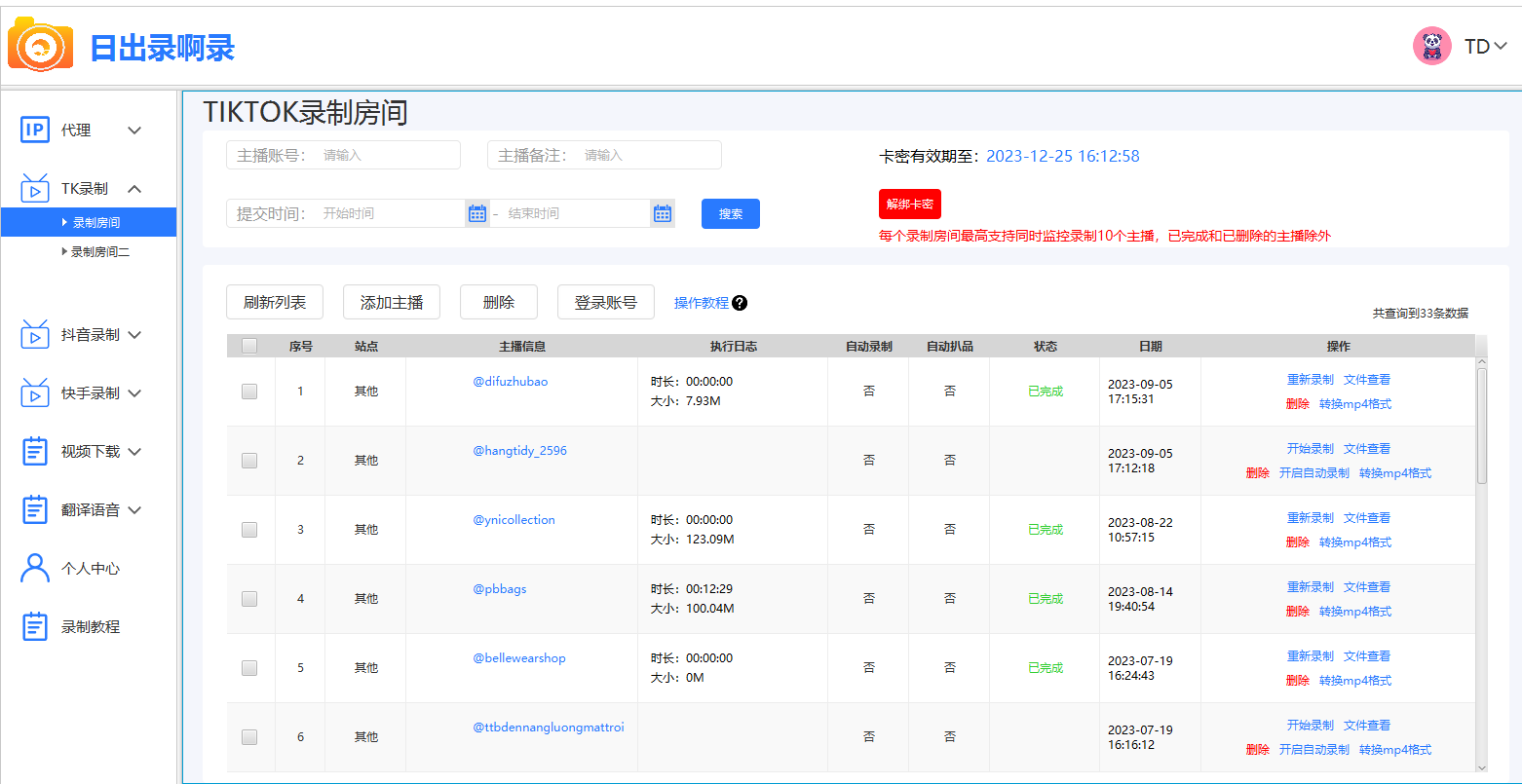Focus the 开始时间 date field
This screenshot has height=784, width=1522.
point(390,213)
